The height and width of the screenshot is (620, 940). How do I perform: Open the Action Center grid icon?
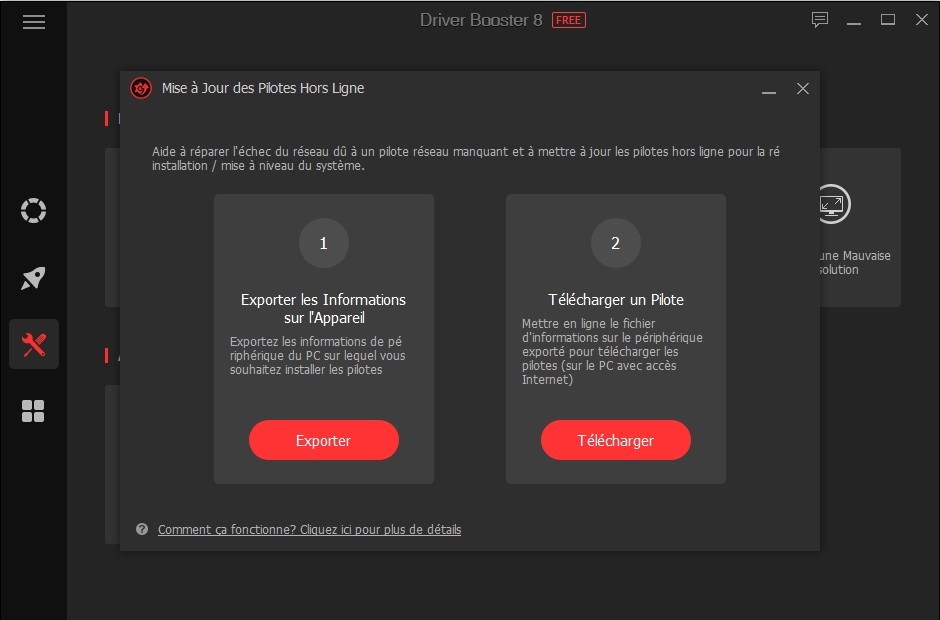[33, 411]
